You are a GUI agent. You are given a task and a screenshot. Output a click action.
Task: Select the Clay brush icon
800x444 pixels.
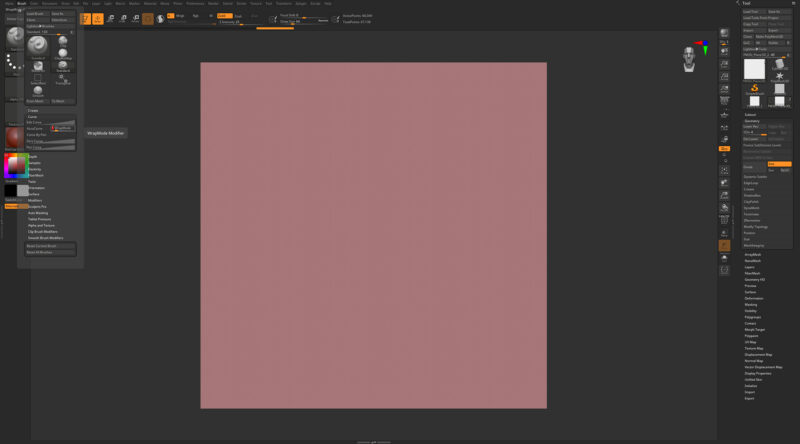[x=63, y=40]
